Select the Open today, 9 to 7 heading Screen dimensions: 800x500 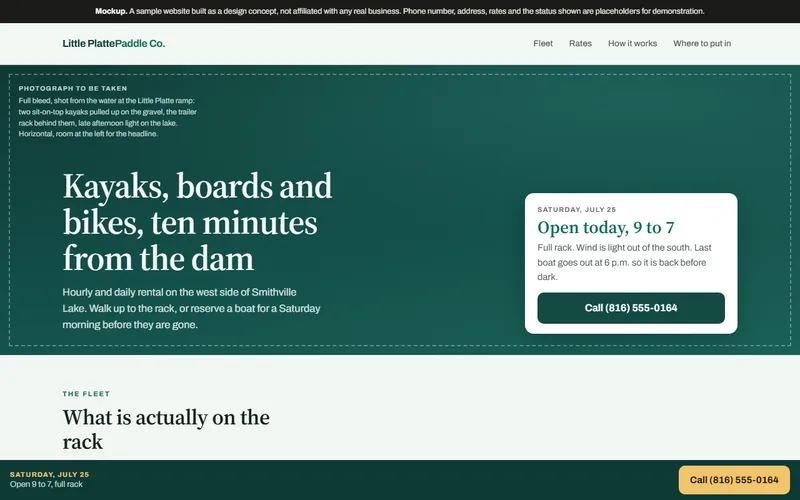[606, 228]
